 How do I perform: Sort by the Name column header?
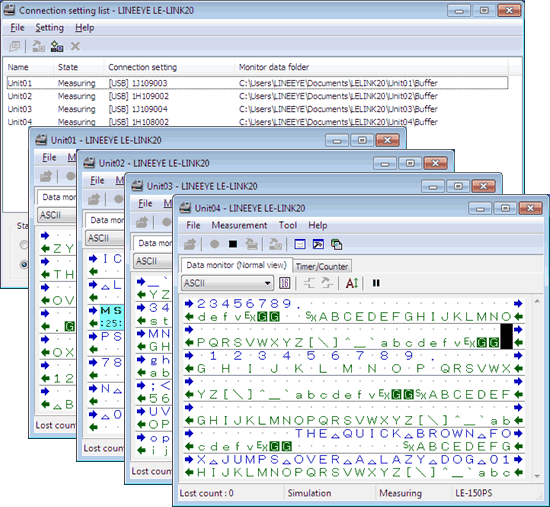tap(28, 67)
